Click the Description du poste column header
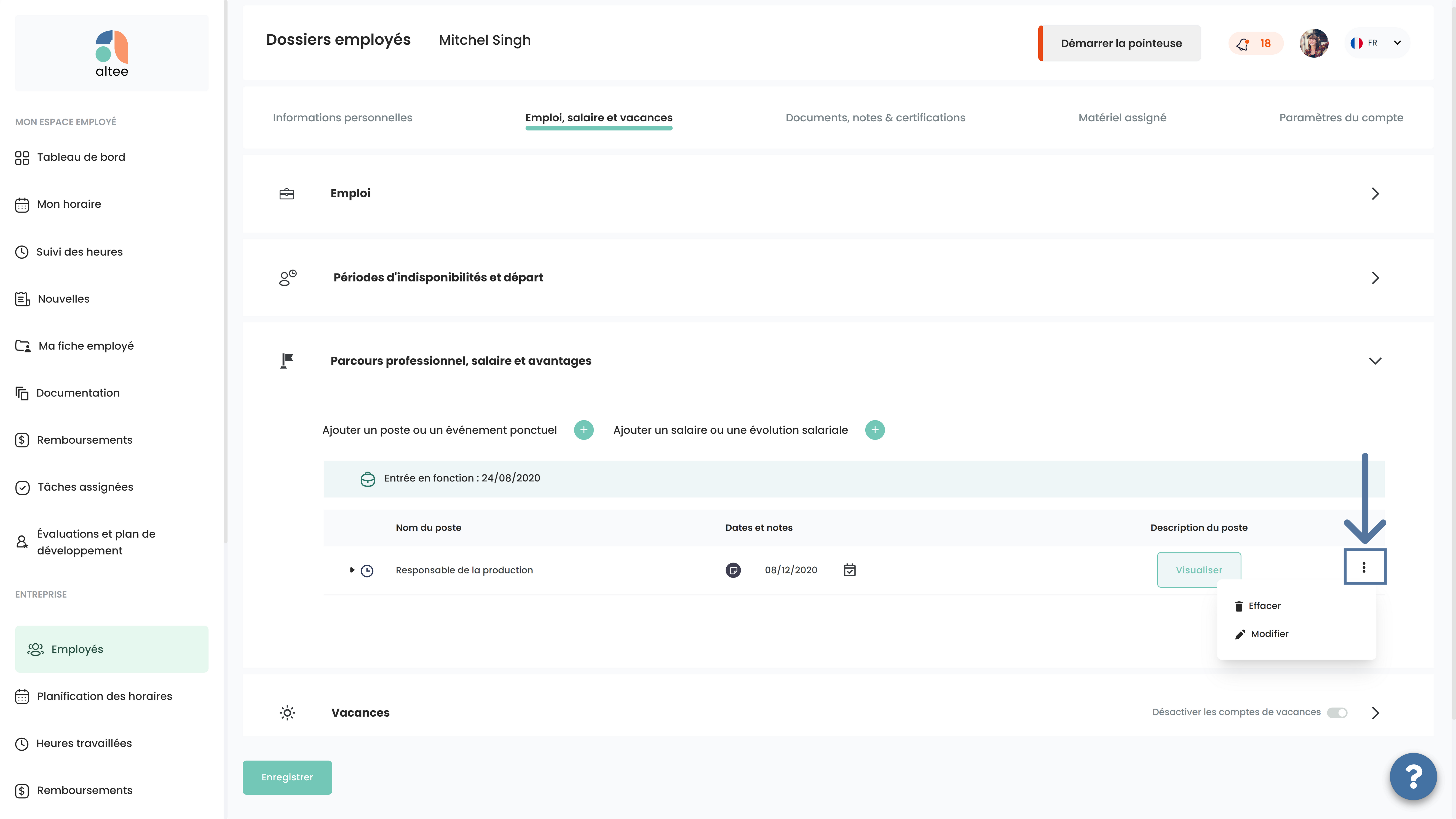This screenshot has width=1456, height=819. pos(1199,527)
